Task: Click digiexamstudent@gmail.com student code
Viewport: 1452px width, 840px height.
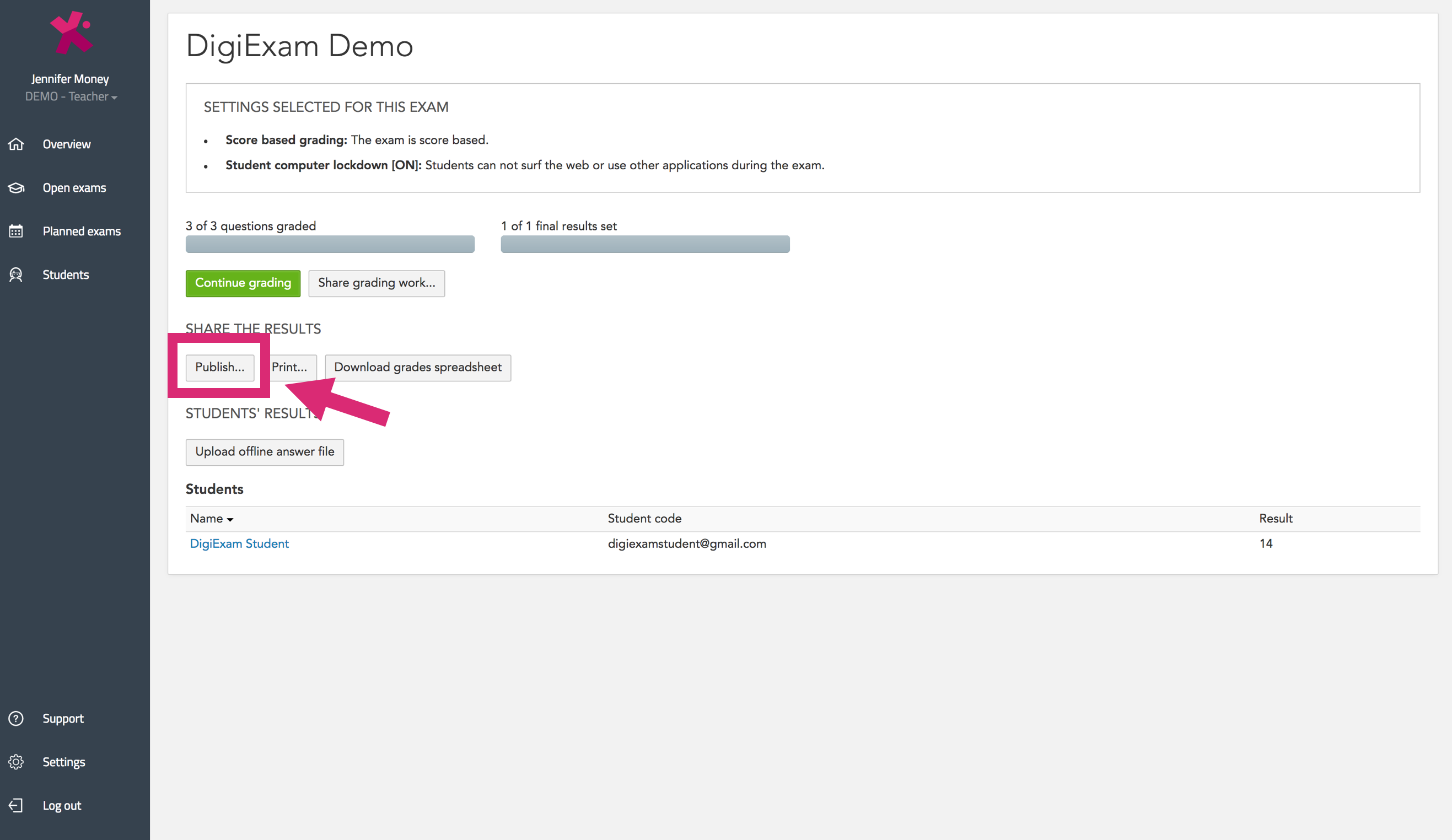Action: [x=687, y=543]
